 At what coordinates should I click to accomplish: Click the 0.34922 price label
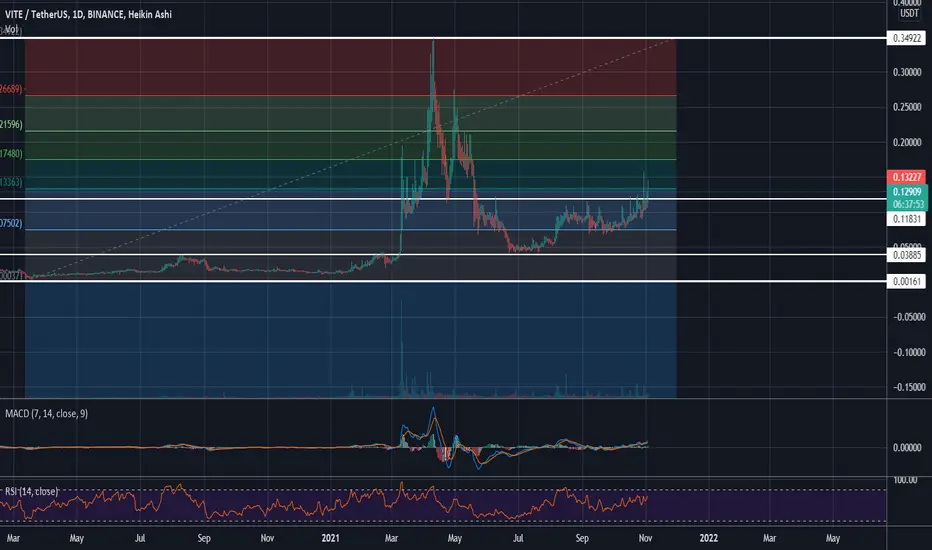click(x=907, y=38)
